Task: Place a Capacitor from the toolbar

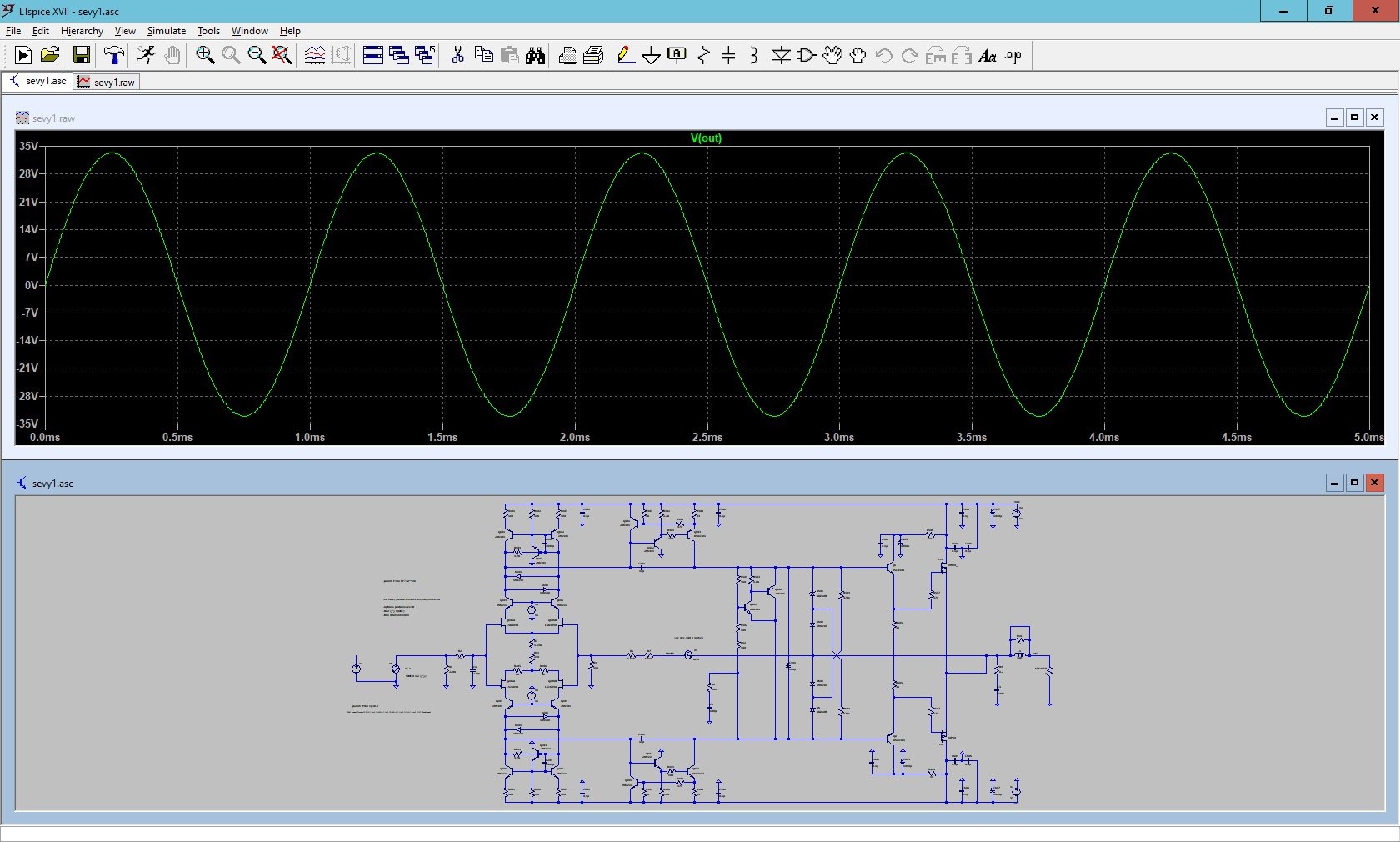Action: pos(728,55)
